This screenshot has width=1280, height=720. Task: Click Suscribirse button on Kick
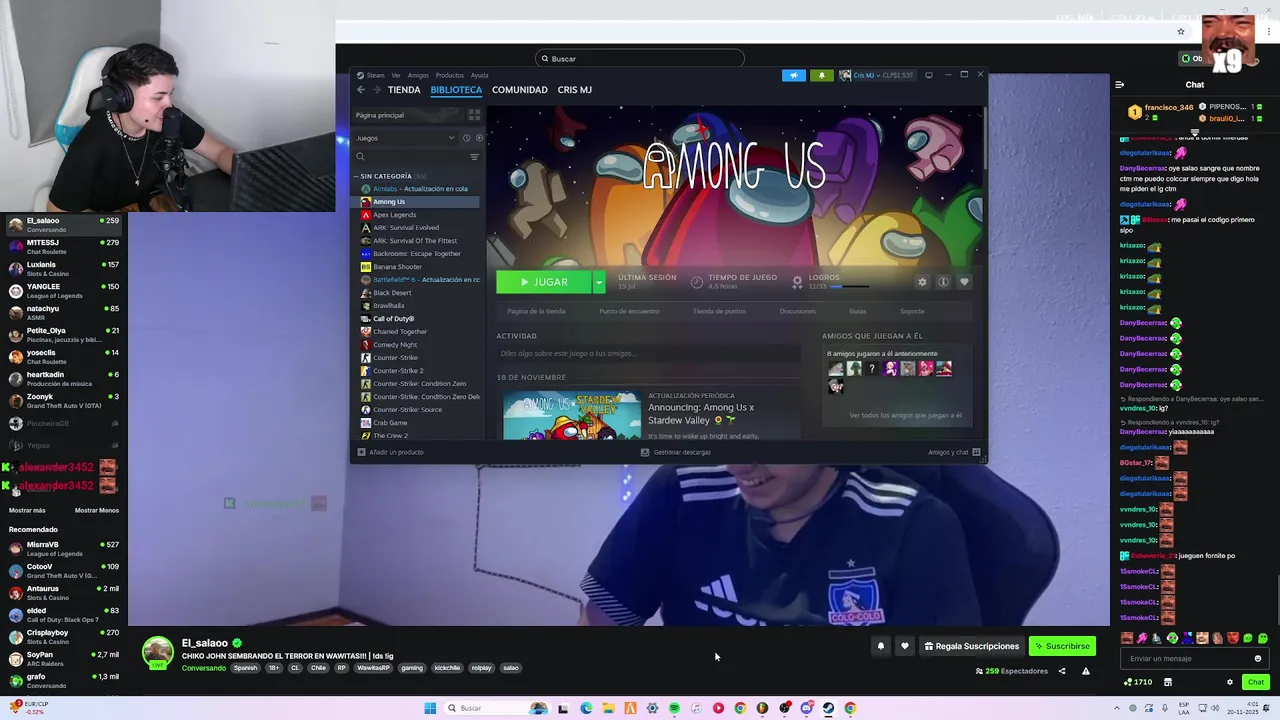(1062, 646)
